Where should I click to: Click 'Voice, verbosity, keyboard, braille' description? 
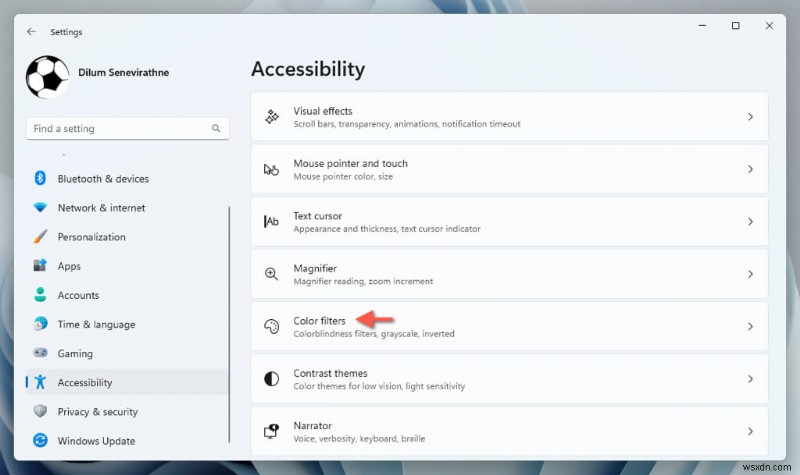point(359,439)
